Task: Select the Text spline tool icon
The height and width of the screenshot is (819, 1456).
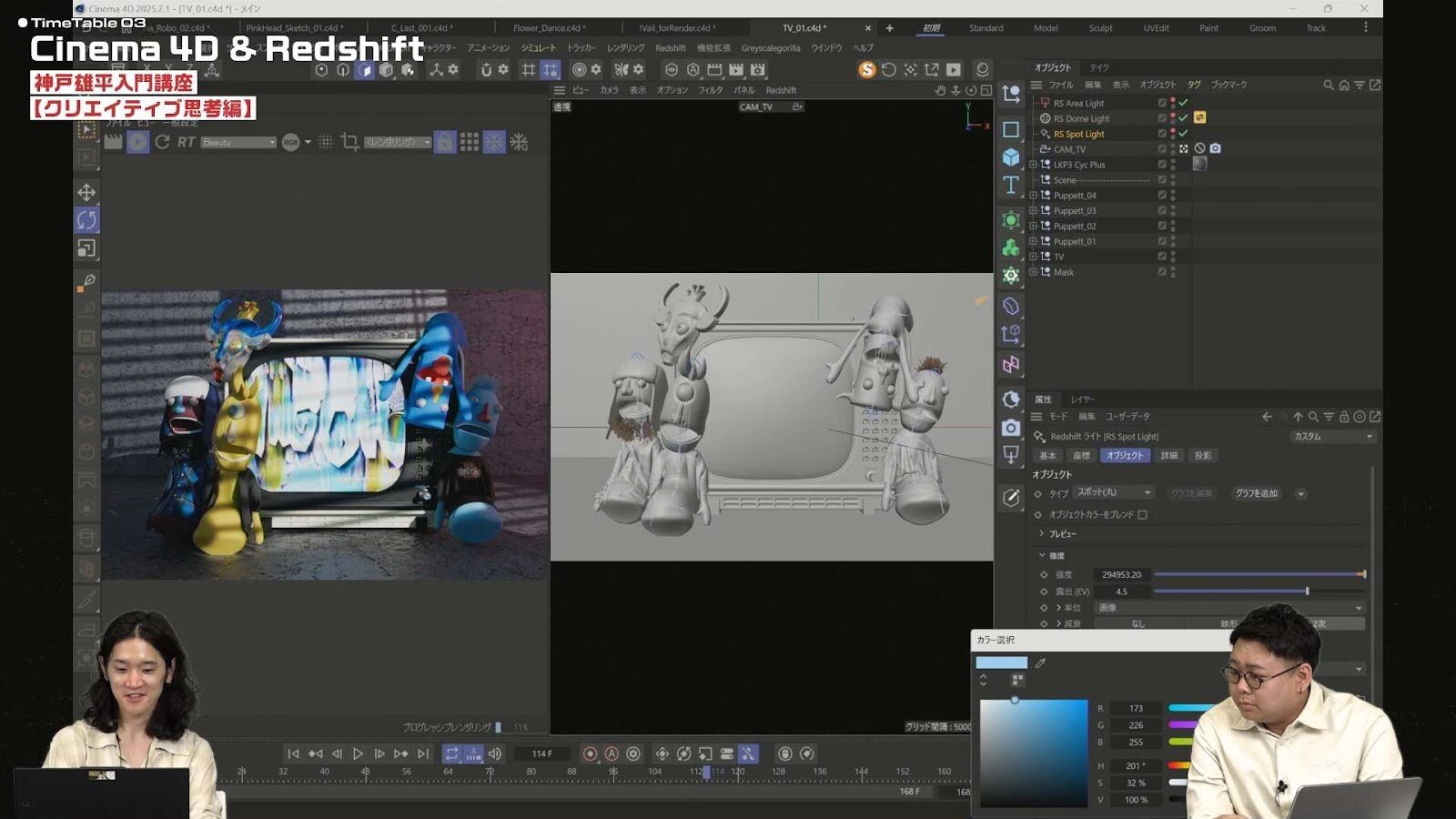Action: click(x=1010, y=186)
